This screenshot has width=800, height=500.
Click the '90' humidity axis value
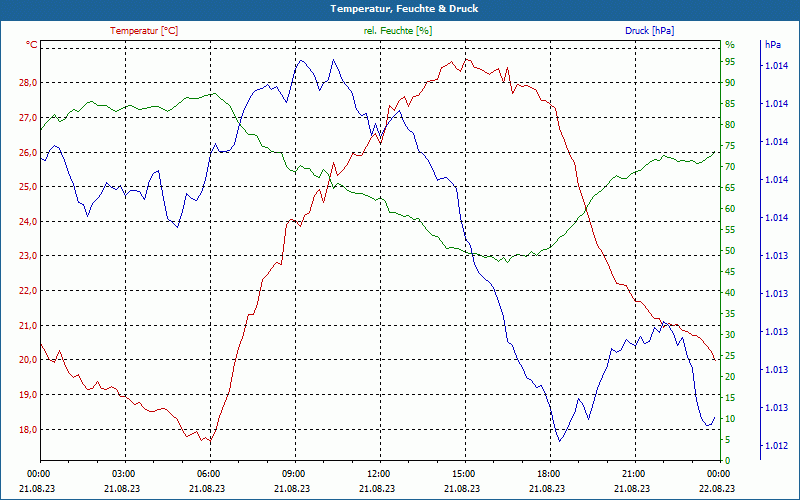[x=730, y=83]
